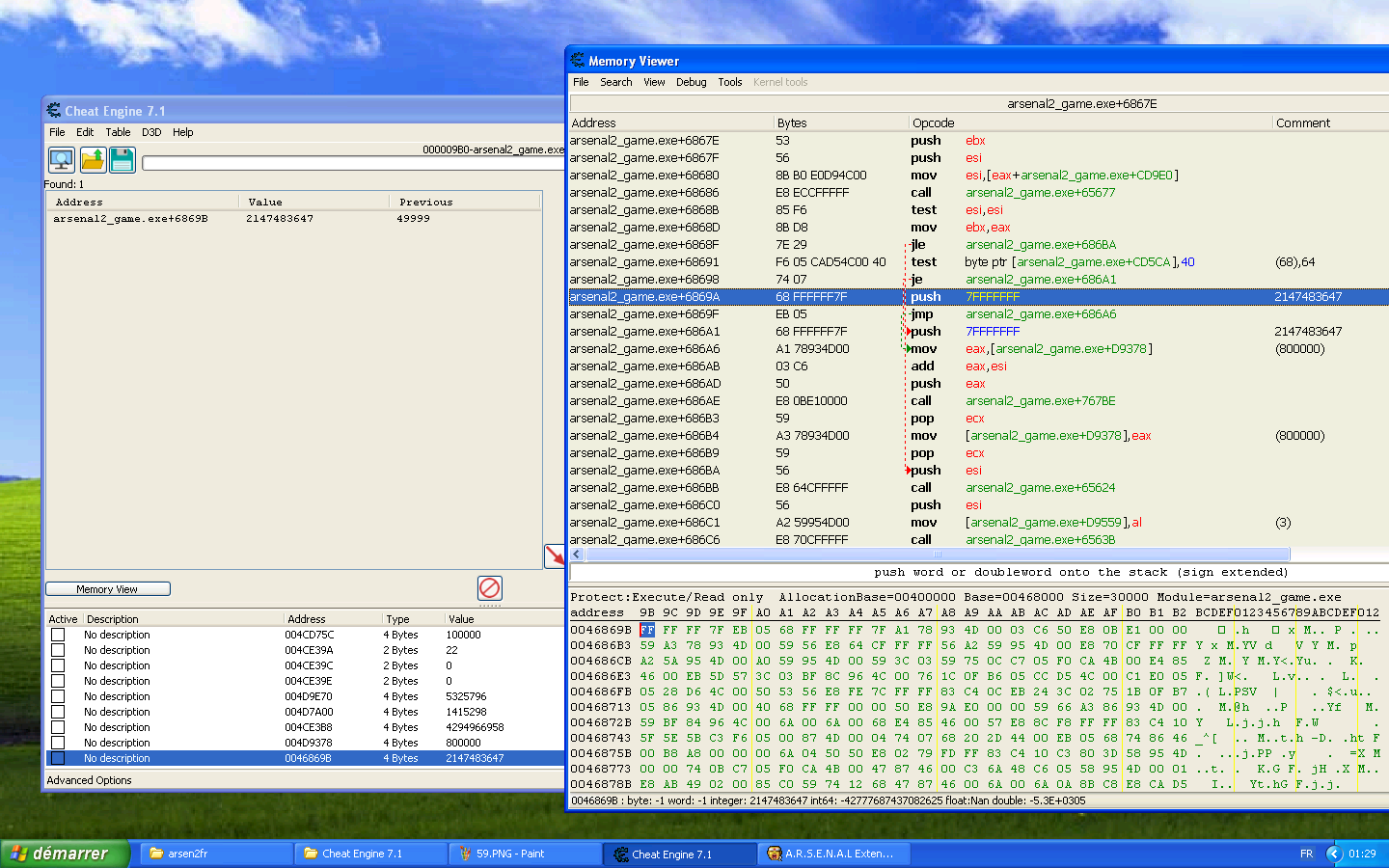The height and width of the screenshot is (868, 1389).
Task: Open Cheat Engine Edit menu
Action: (x=85, y=132)
